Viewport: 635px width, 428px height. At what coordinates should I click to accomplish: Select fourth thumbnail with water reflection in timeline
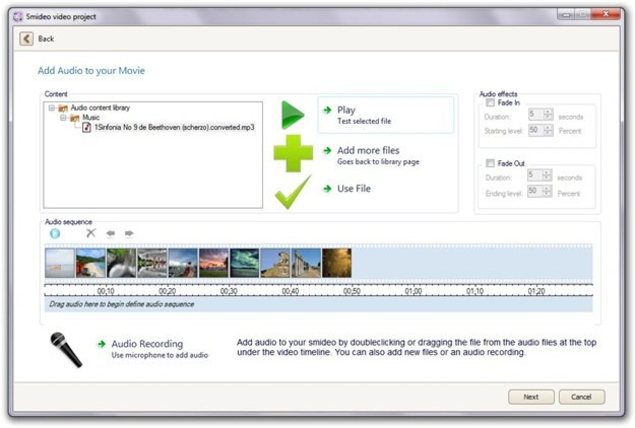pos(152,263)
